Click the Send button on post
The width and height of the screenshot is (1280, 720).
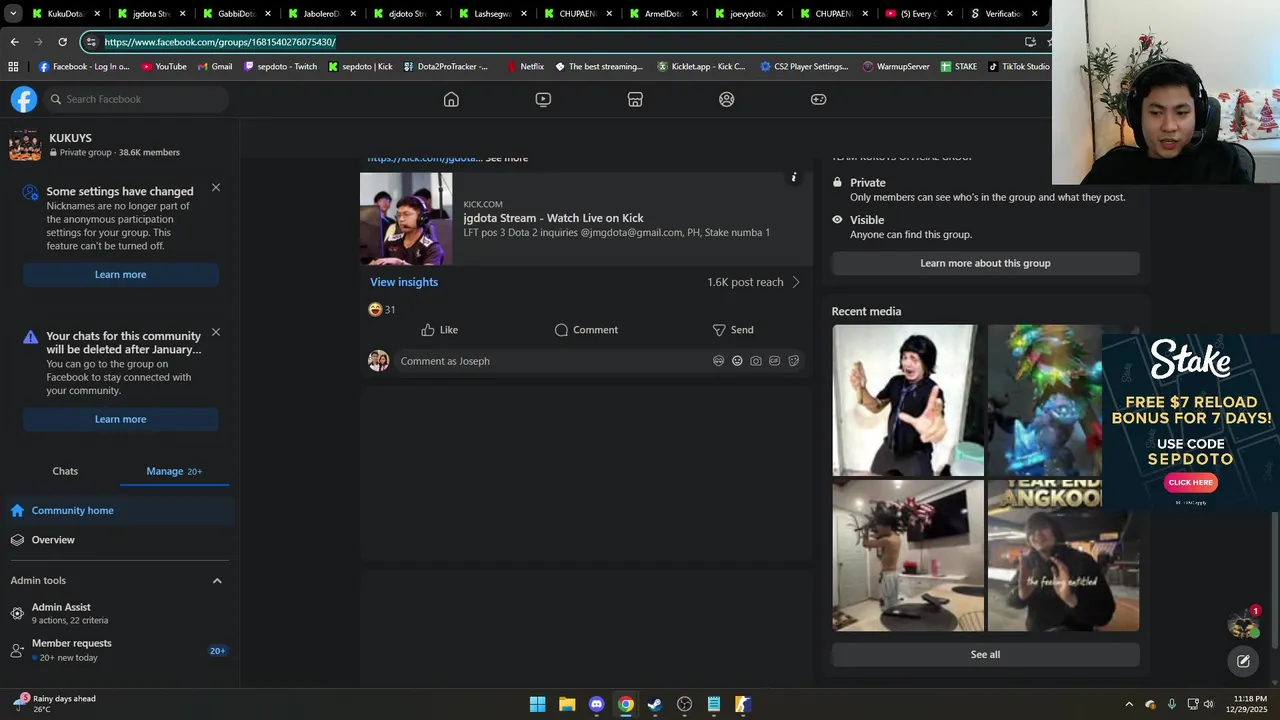tap(733, 330)
